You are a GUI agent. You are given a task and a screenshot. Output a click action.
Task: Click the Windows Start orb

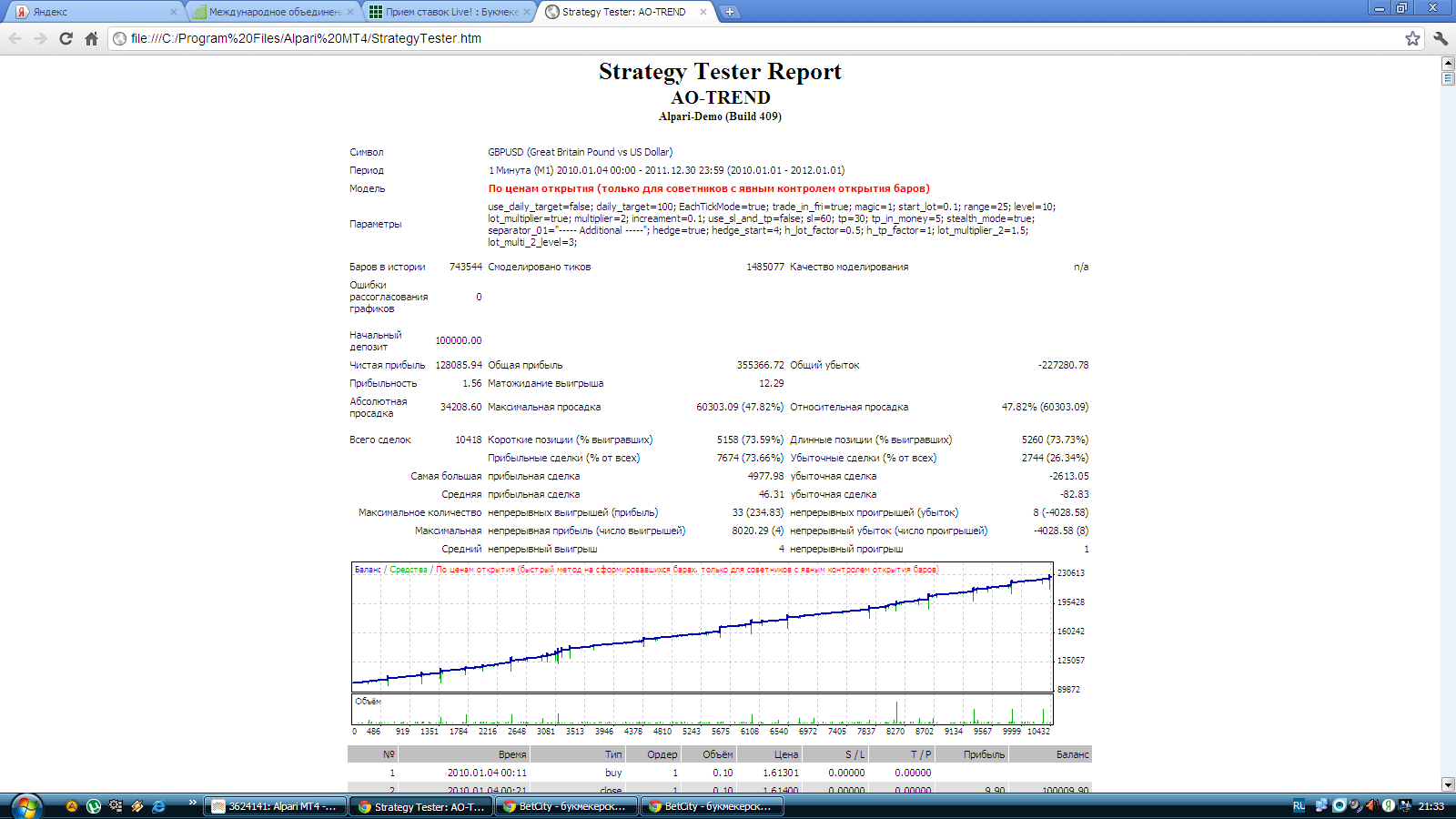pos(26,806)
